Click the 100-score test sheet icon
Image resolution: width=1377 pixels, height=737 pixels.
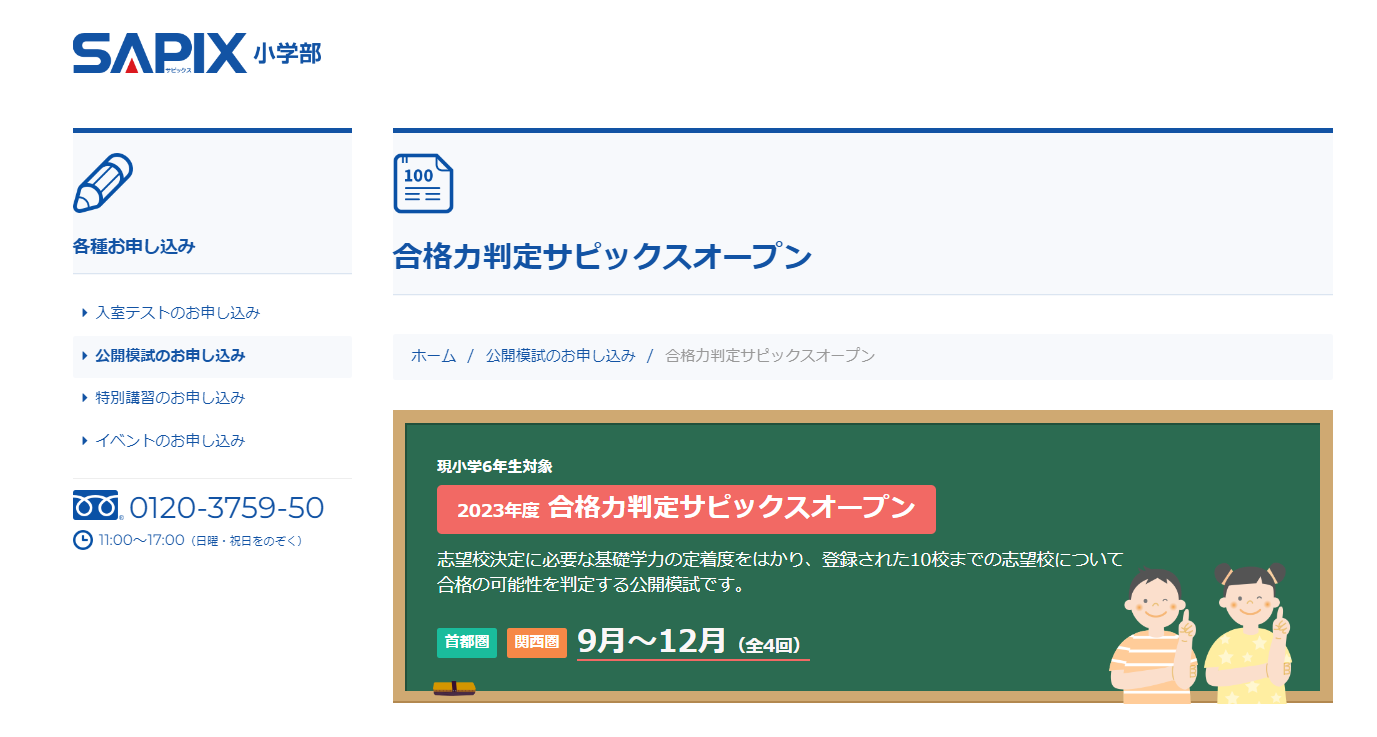423,183
